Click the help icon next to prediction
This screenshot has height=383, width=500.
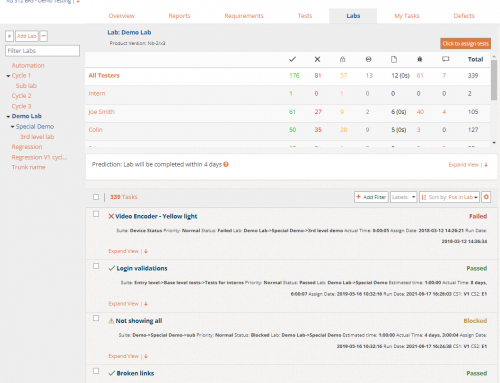[x=226, y=164]
